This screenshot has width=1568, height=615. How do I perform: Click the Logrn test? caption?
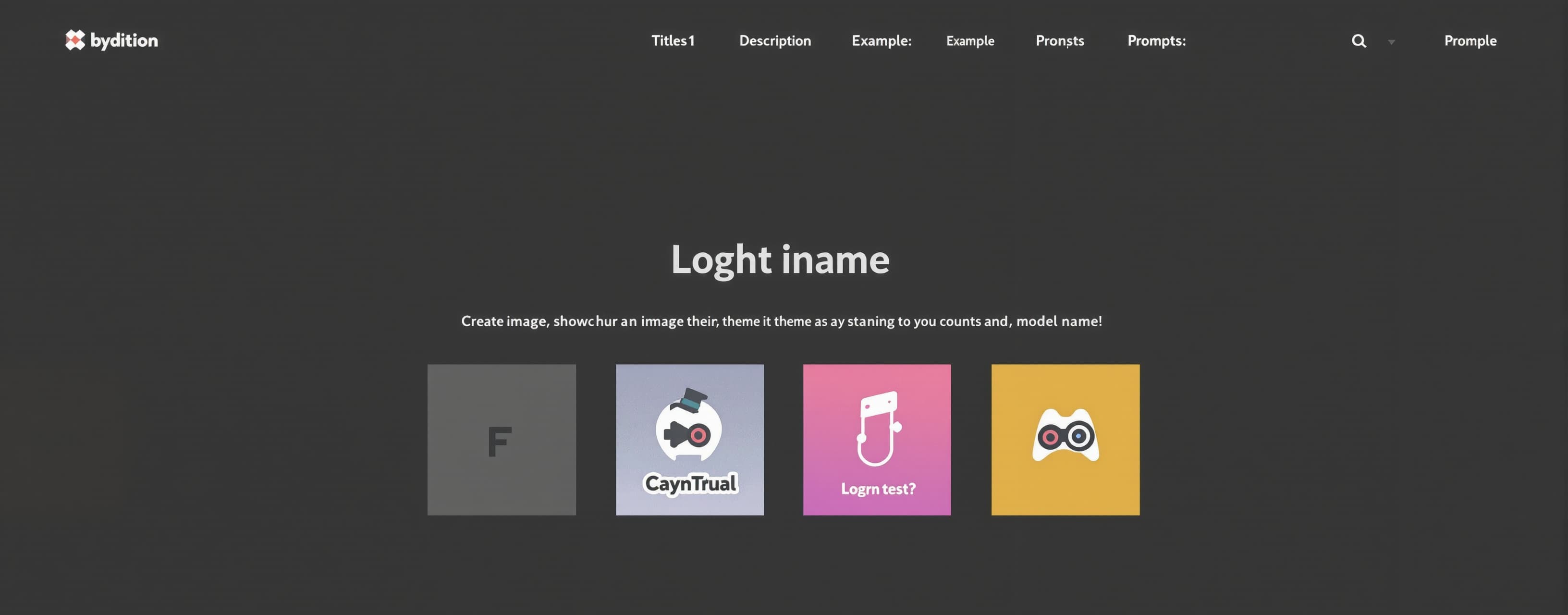[878, 489]
